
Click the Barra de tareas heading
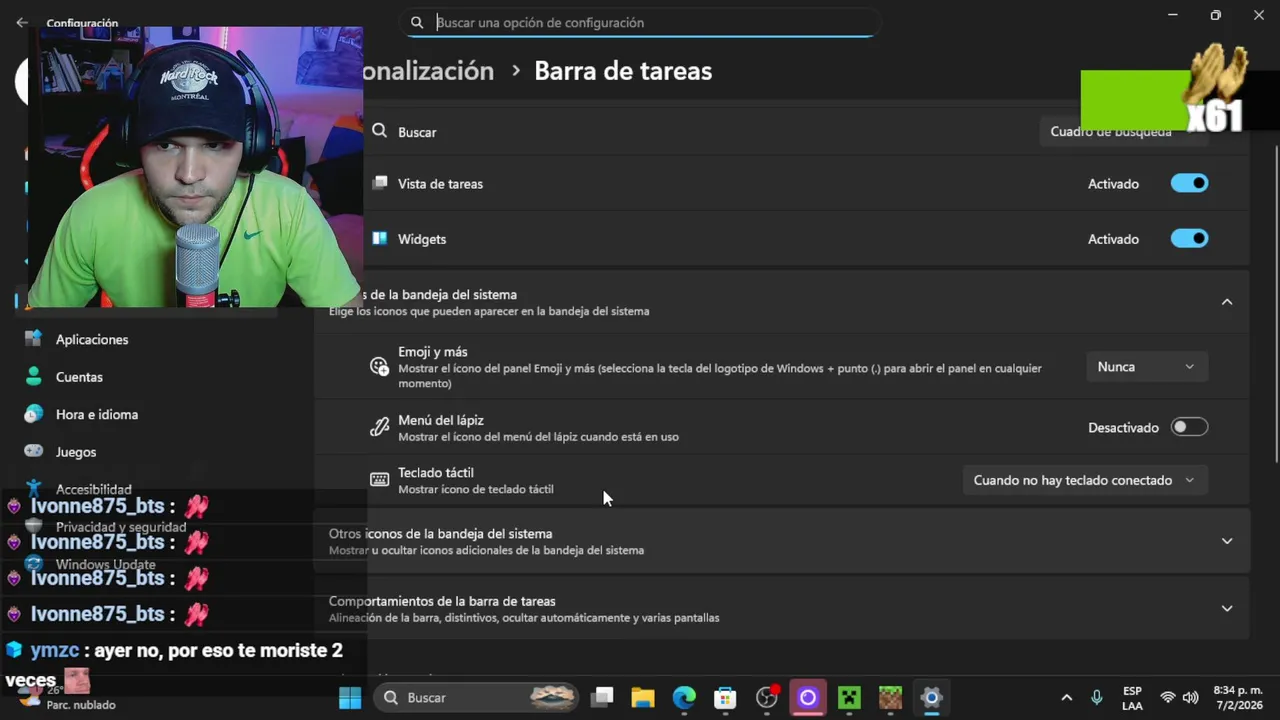pyautogui.click(x=623, y=71)
